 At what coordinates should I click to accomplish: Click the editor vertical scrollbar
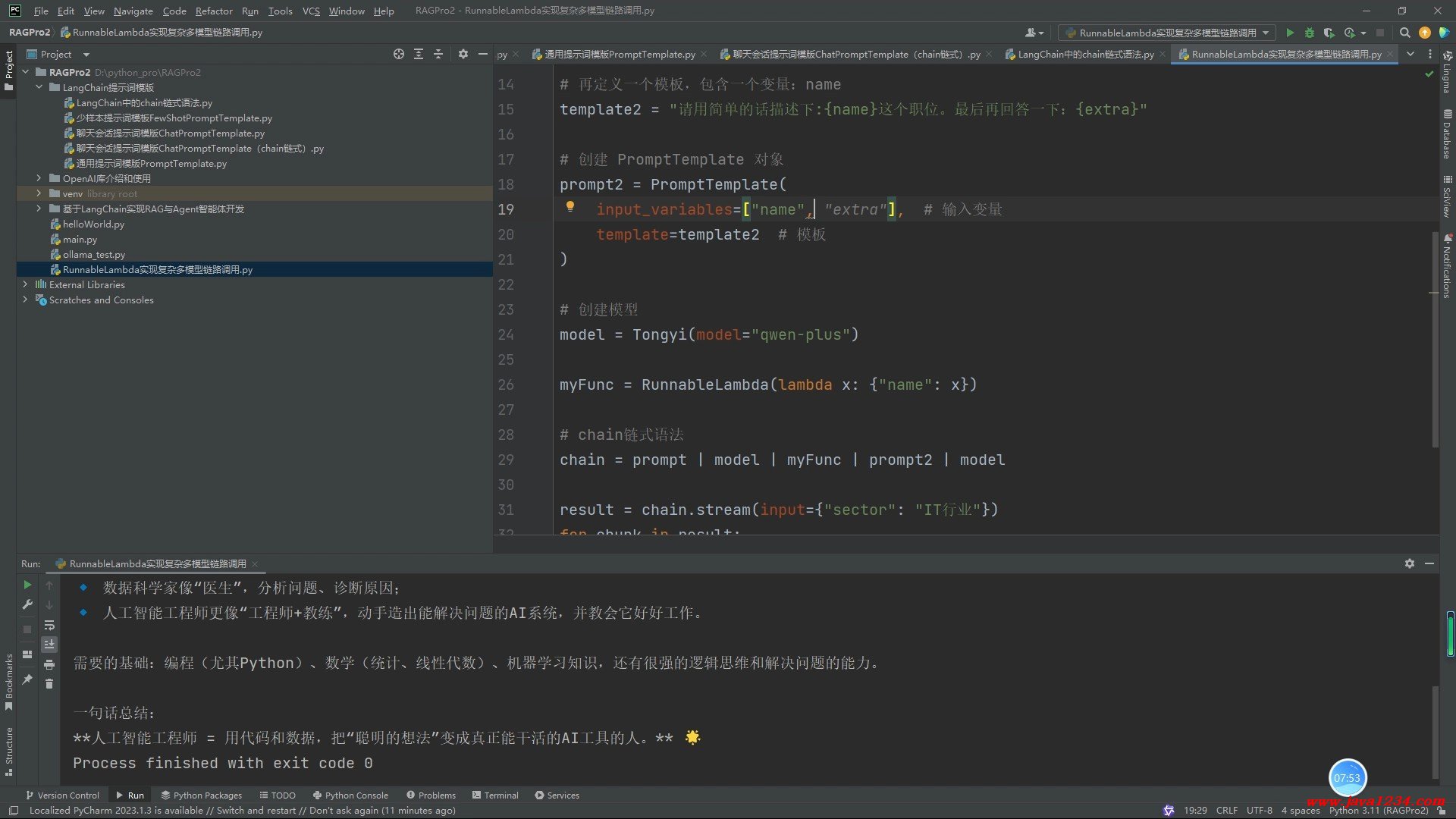1435,341
